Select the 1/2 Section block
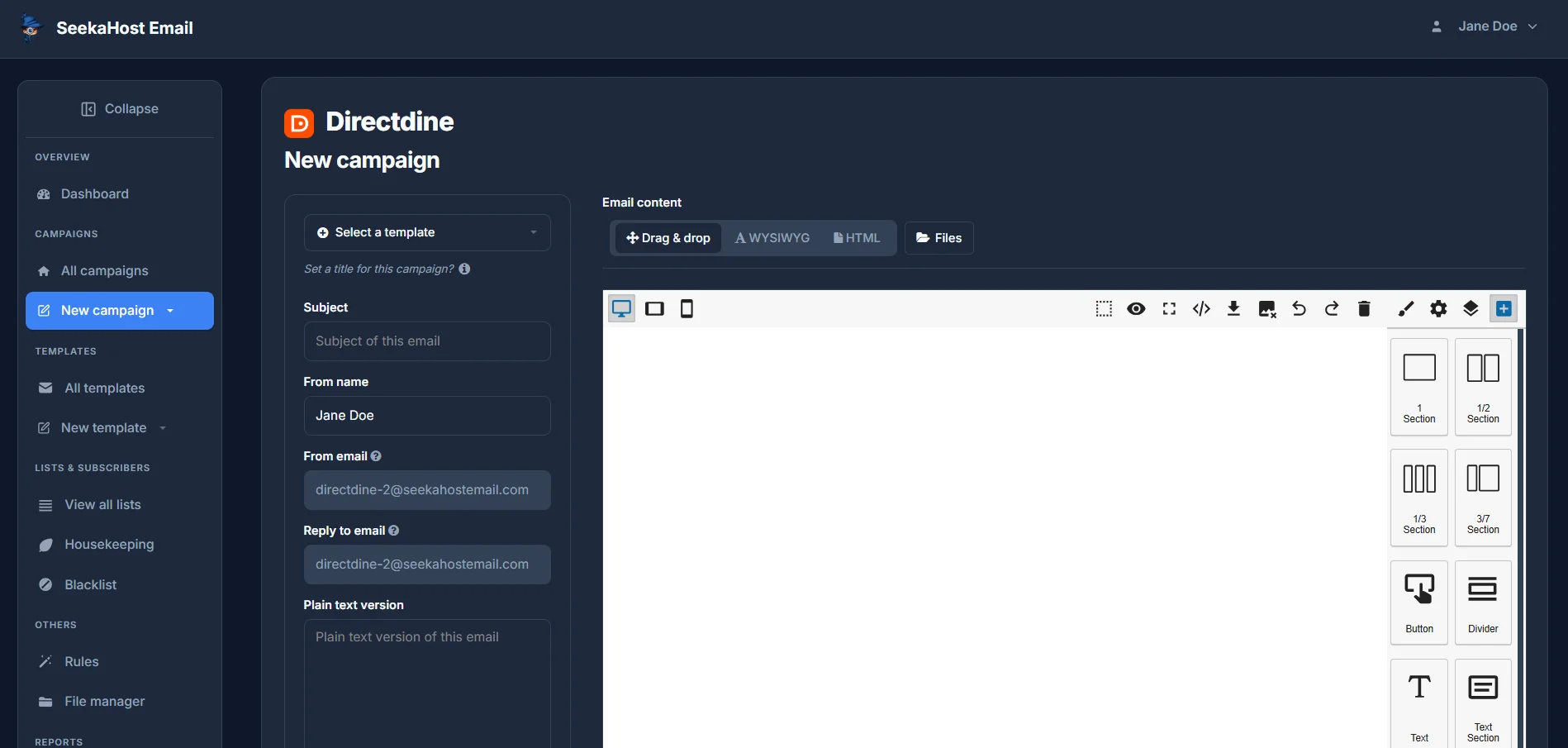Viewport: 1568px width, 748px height. (1483, 387)
